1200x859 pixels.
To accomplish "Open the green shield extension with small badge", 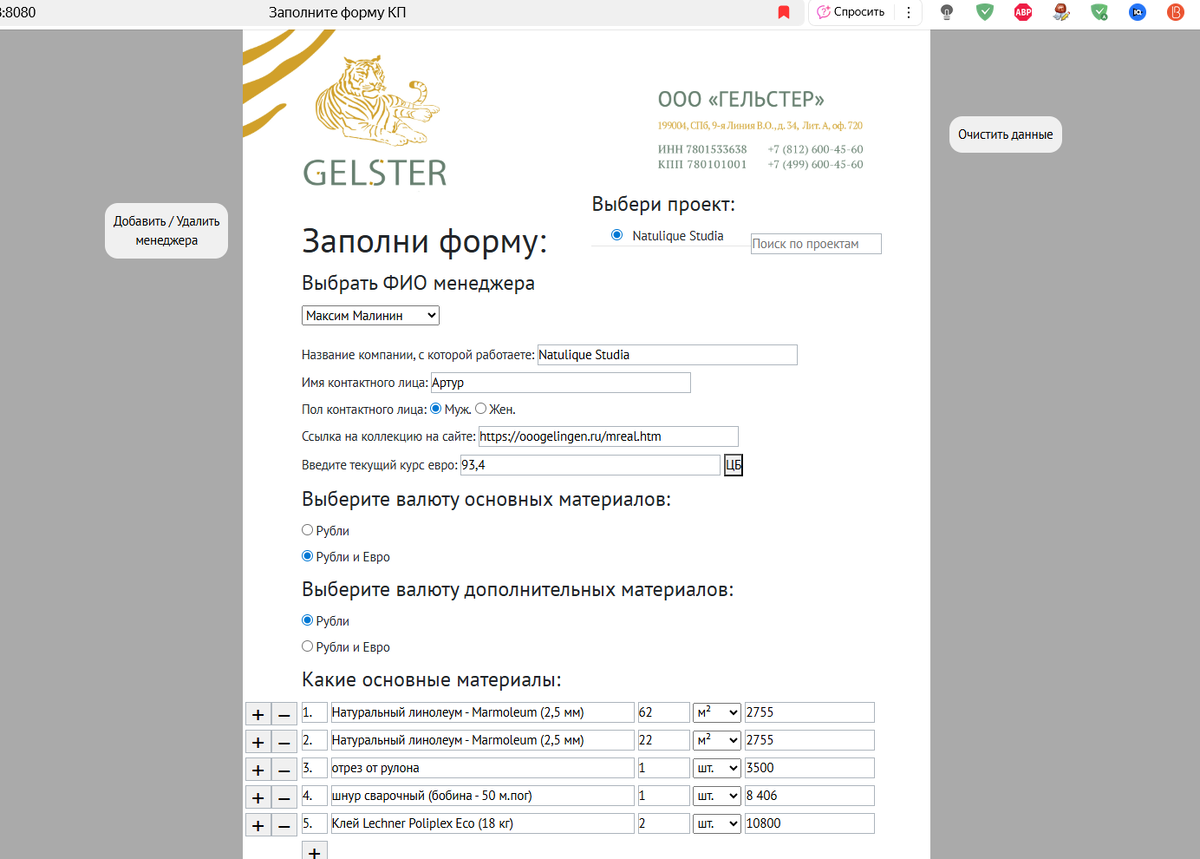I will pyautogui.click(x=1100, y=12).
